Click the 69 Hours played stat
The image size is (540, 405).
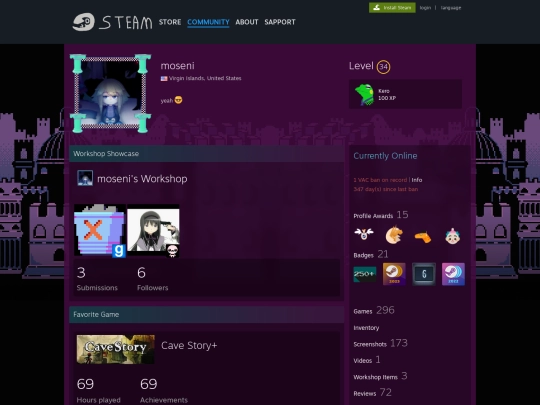click(x=98, y=391)
